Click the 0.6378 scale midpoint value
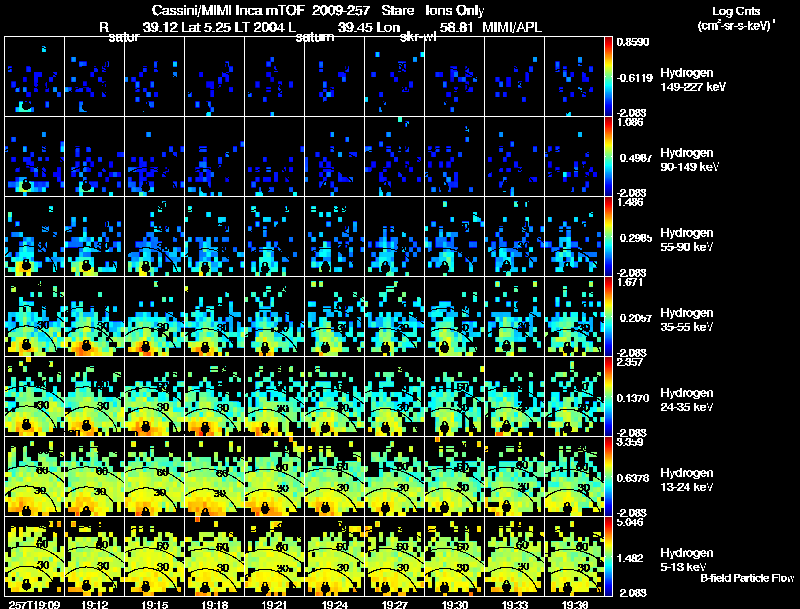 [633, 478]
